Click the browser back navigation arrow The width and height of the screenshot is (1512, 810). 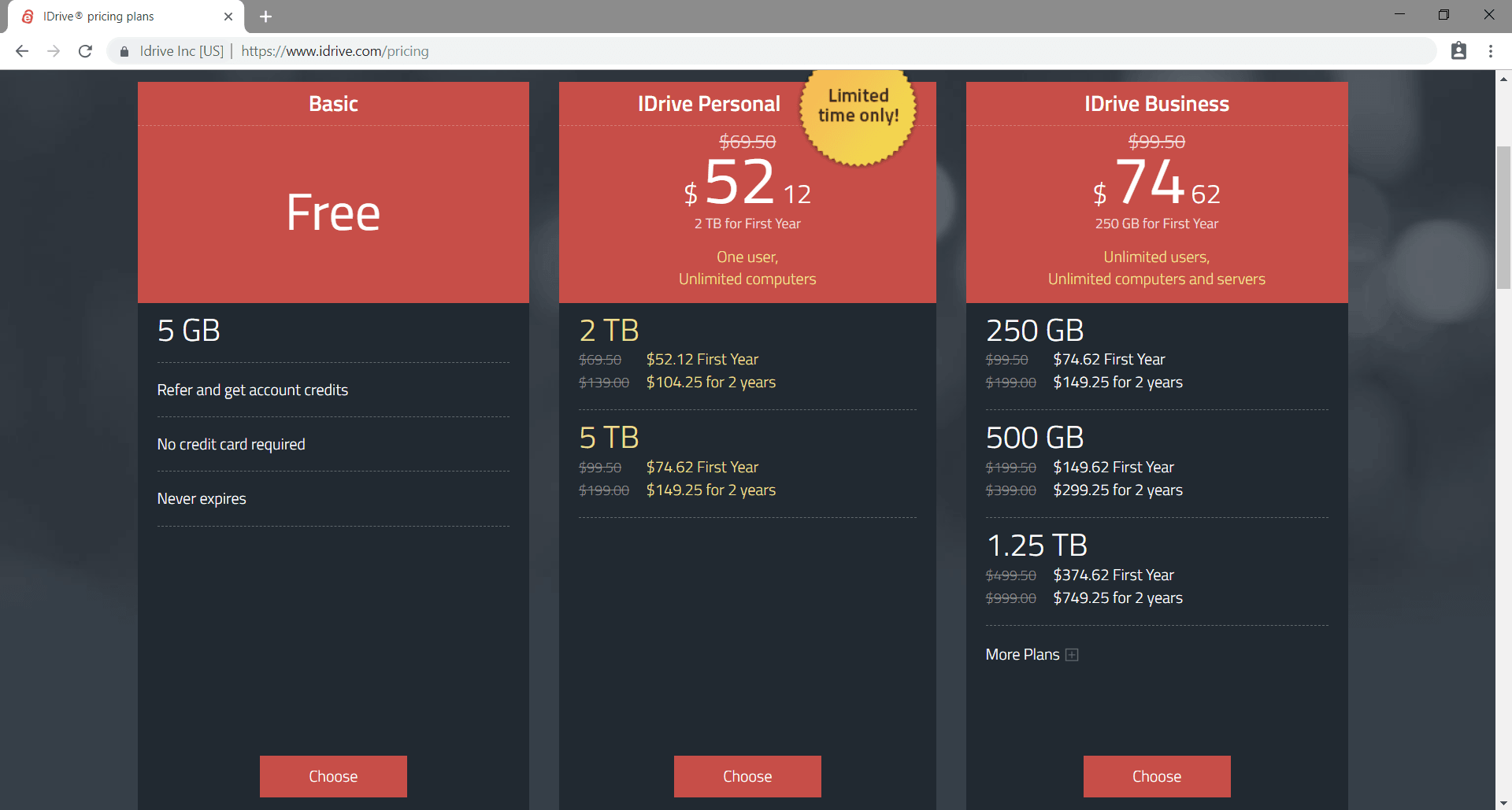point(21,50)
